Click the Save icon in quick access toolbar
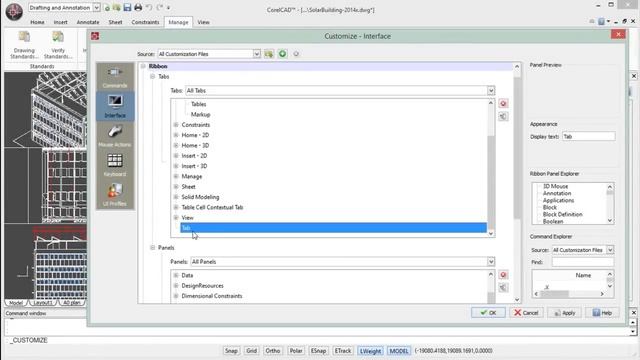Viewport: 640px width, 360px height. [127, 8]
